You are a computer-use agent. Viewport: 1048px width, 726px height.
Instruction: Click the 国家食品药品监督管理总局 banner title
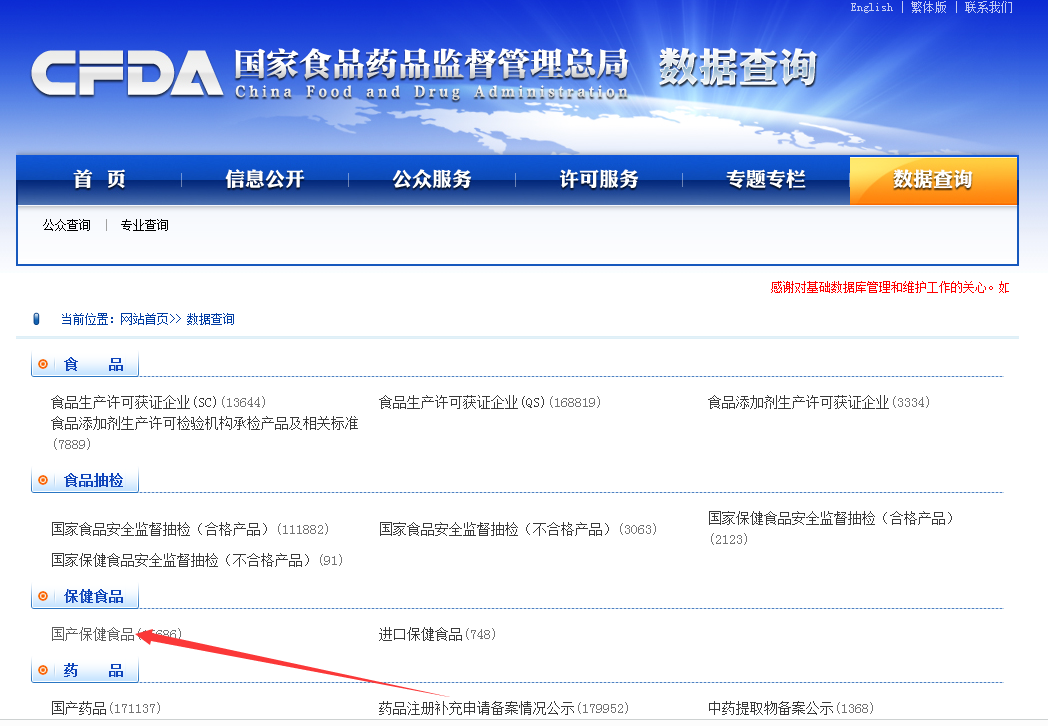click(431, 64)
